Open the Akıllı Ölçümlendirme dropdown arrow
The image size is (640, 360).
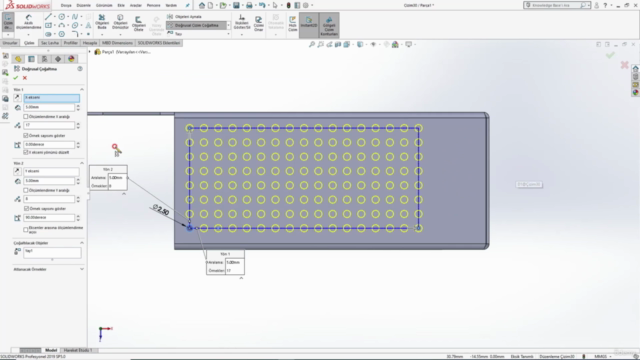(28, 35)
